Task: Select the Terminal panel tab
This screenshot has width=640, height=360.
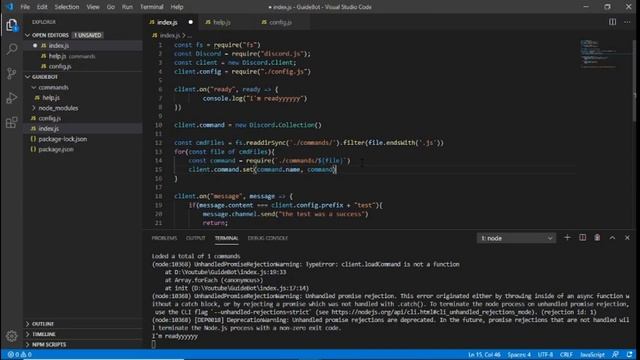Action: (x=227, y=238)
